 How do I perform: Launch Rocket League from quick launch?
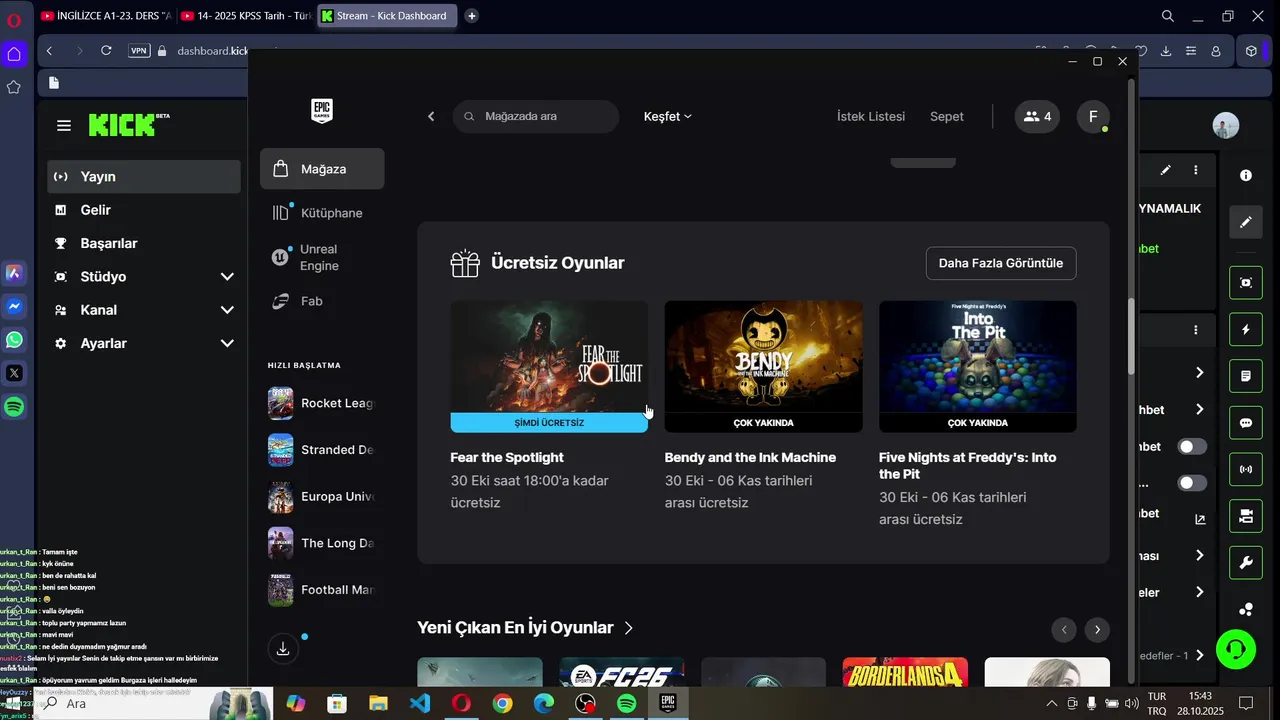(x=322, y=403)
